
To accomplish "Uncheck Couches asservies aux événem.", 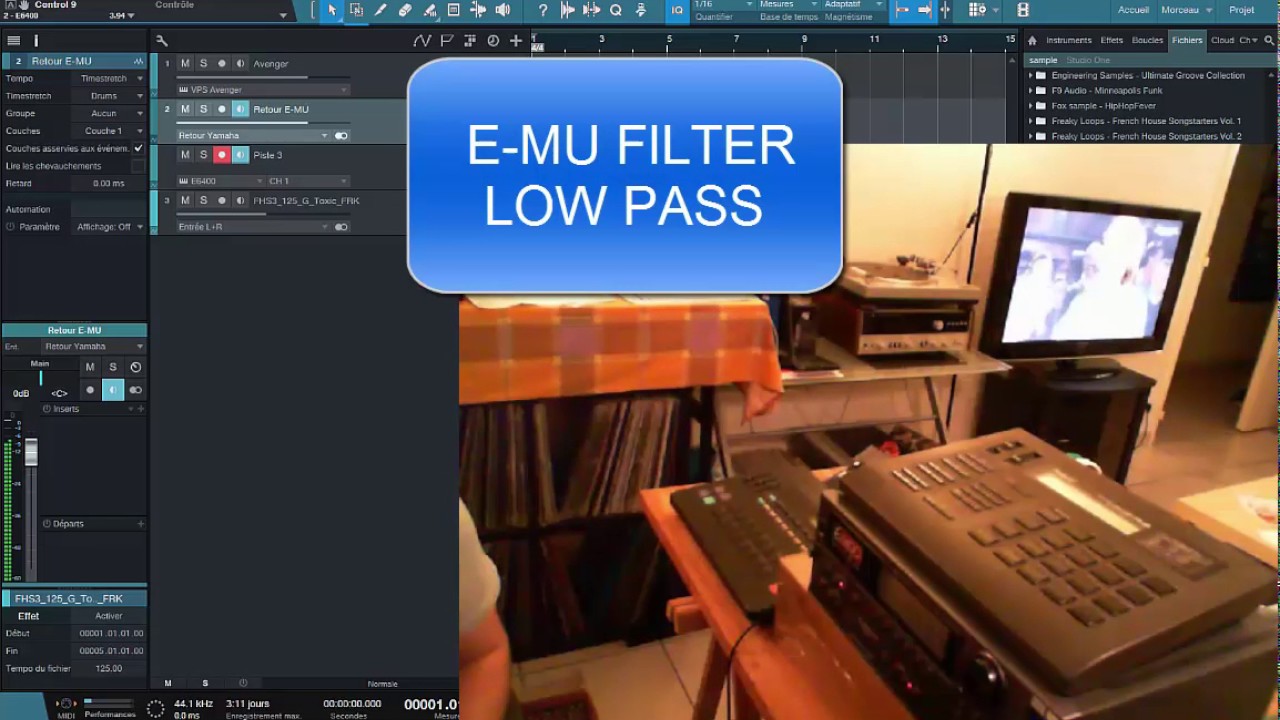I will (x=138, y=148).
